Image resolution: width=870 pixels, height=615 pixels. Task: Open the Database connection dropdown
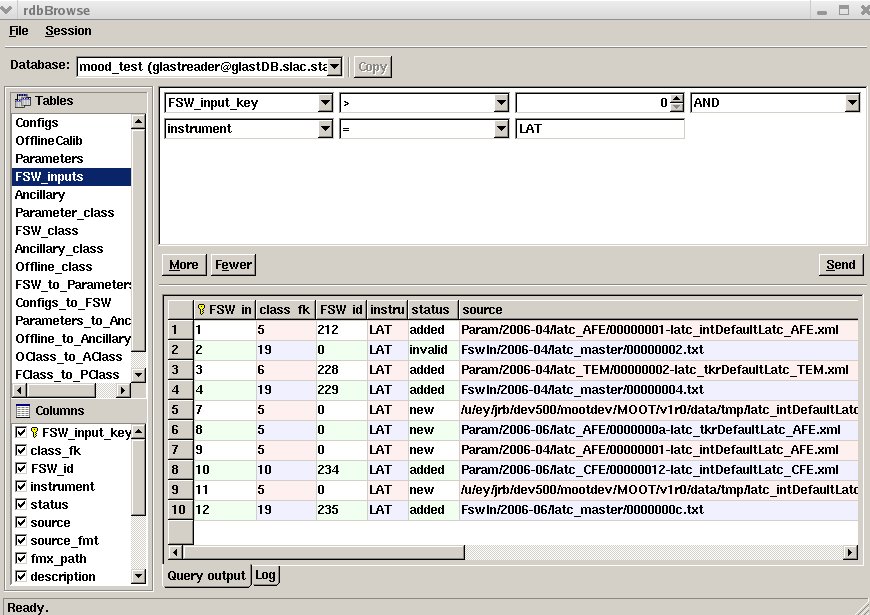pos(334,67)
